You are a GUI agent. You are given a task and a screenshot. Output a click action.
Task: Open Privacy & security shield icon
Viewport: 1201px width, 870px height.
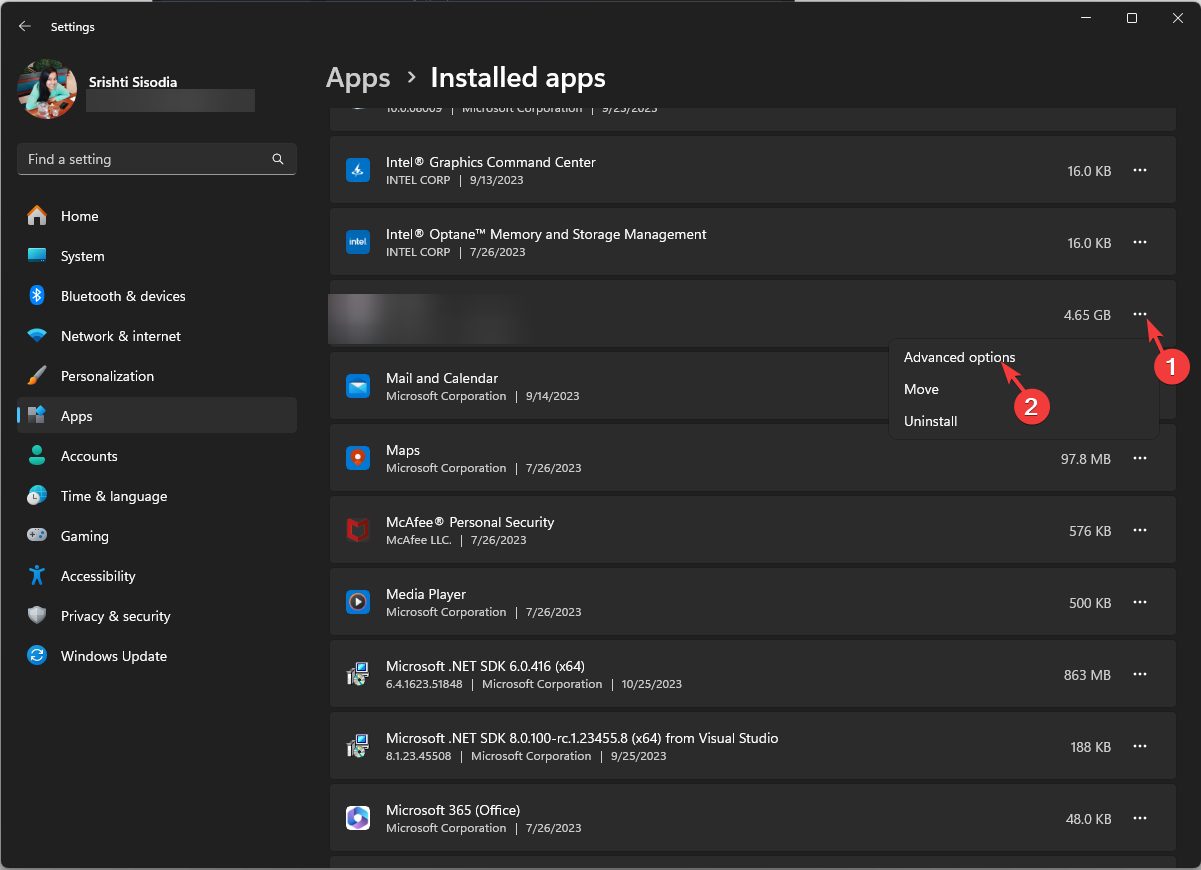[37, 616]
